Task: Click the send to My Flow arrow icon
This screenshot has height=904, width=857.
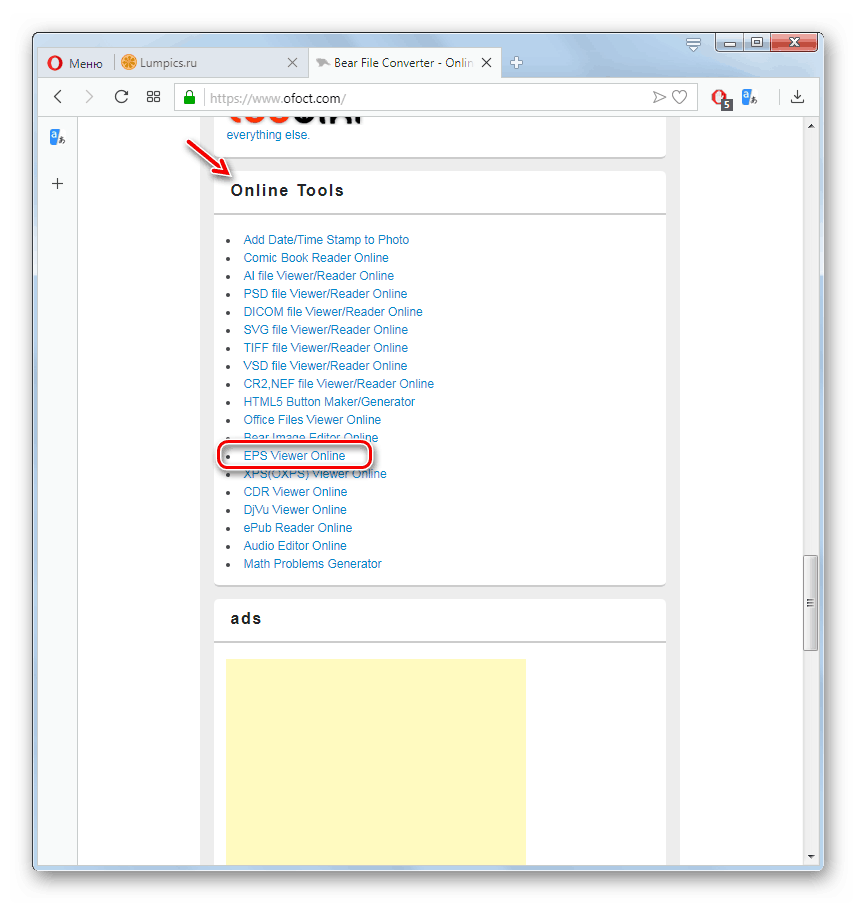Action: click(x=659, y=97)
